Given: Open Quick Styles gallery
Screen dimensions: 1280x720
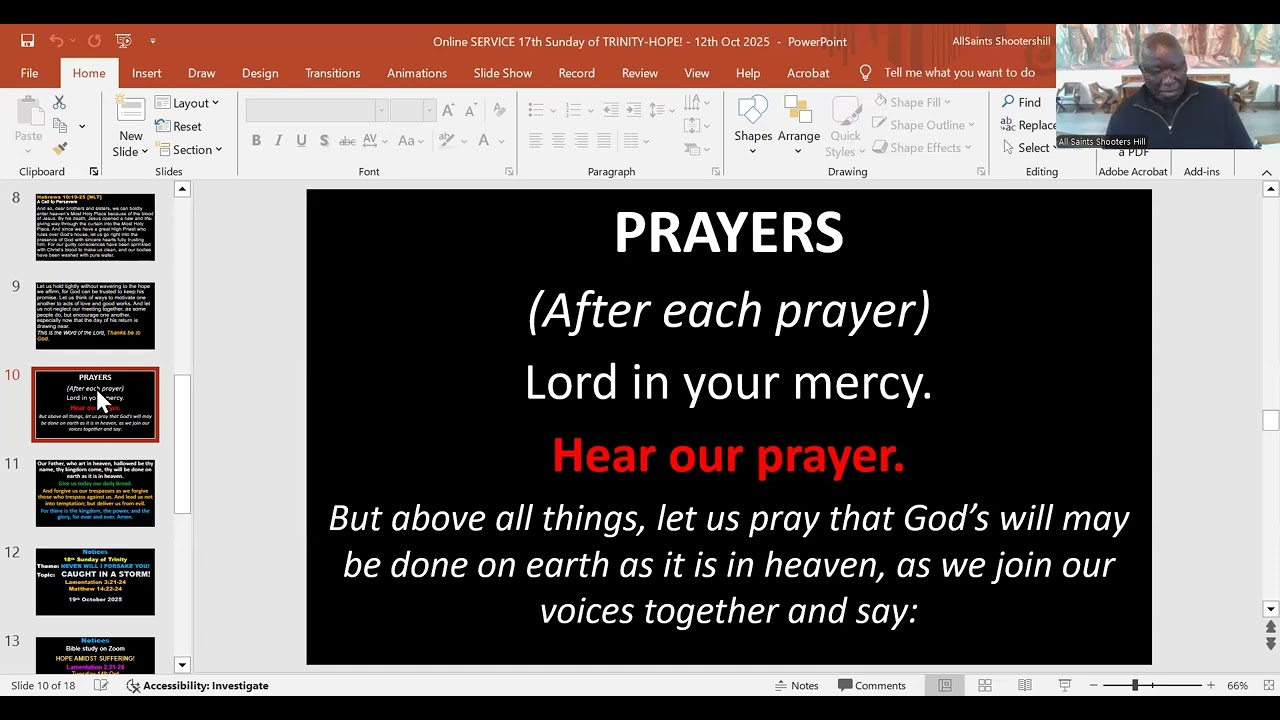Looking at the screenshot, I should 845,125.
